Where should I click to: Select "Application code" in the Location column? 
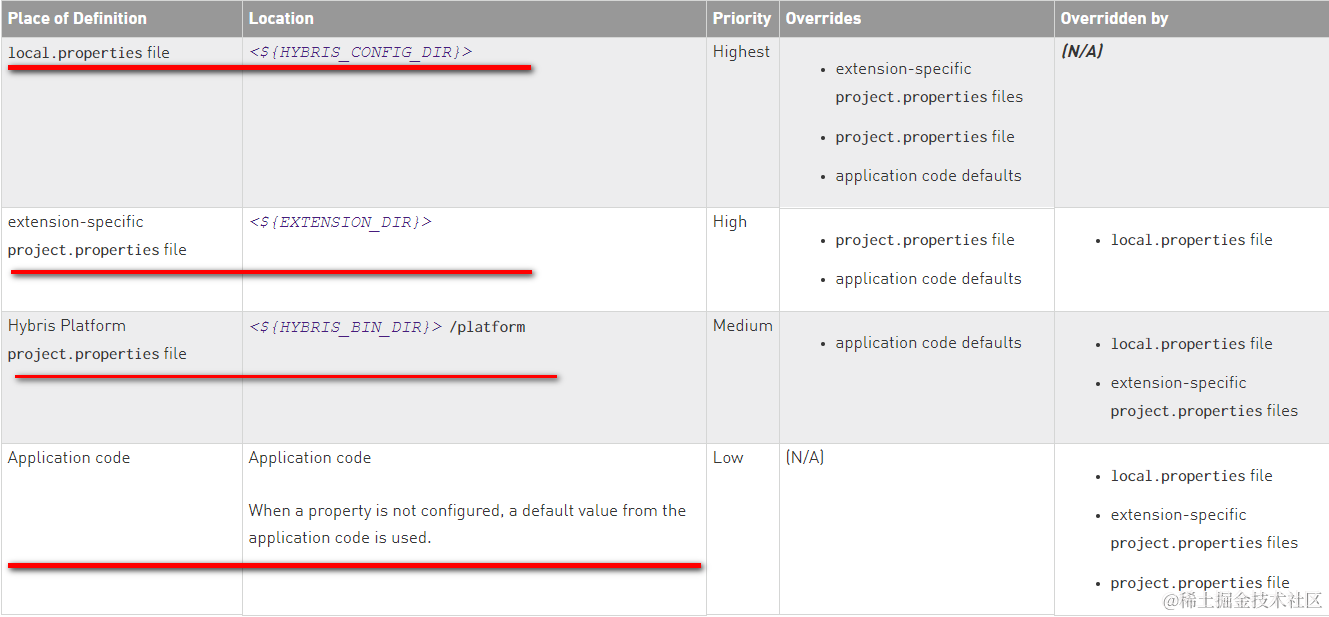[310, 458]
